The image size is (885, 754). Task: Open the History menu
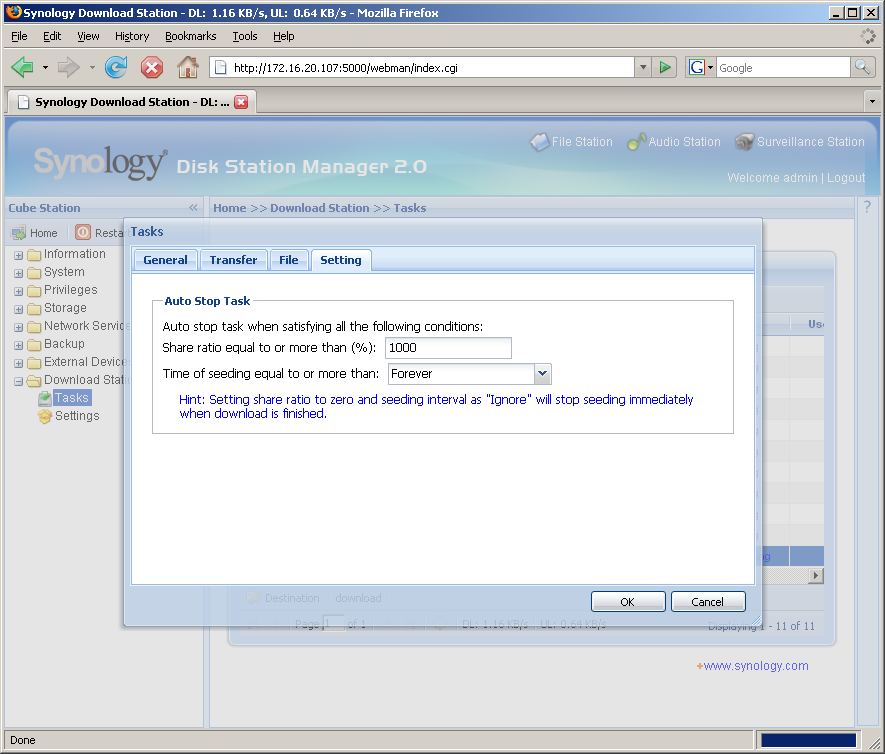132,36
